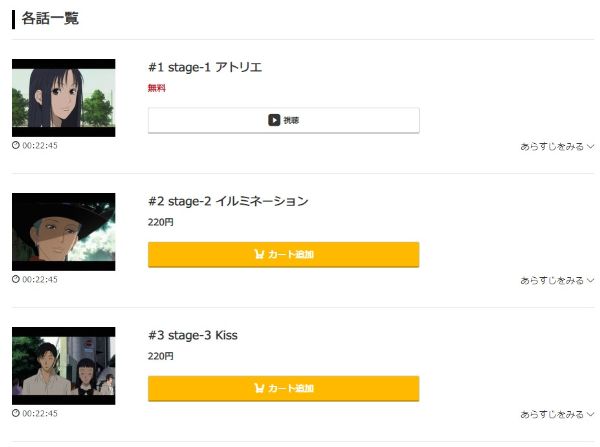The image size is (600, 447).
Task: Click the red 無料 label on episode 1
Action: (157, 88)
